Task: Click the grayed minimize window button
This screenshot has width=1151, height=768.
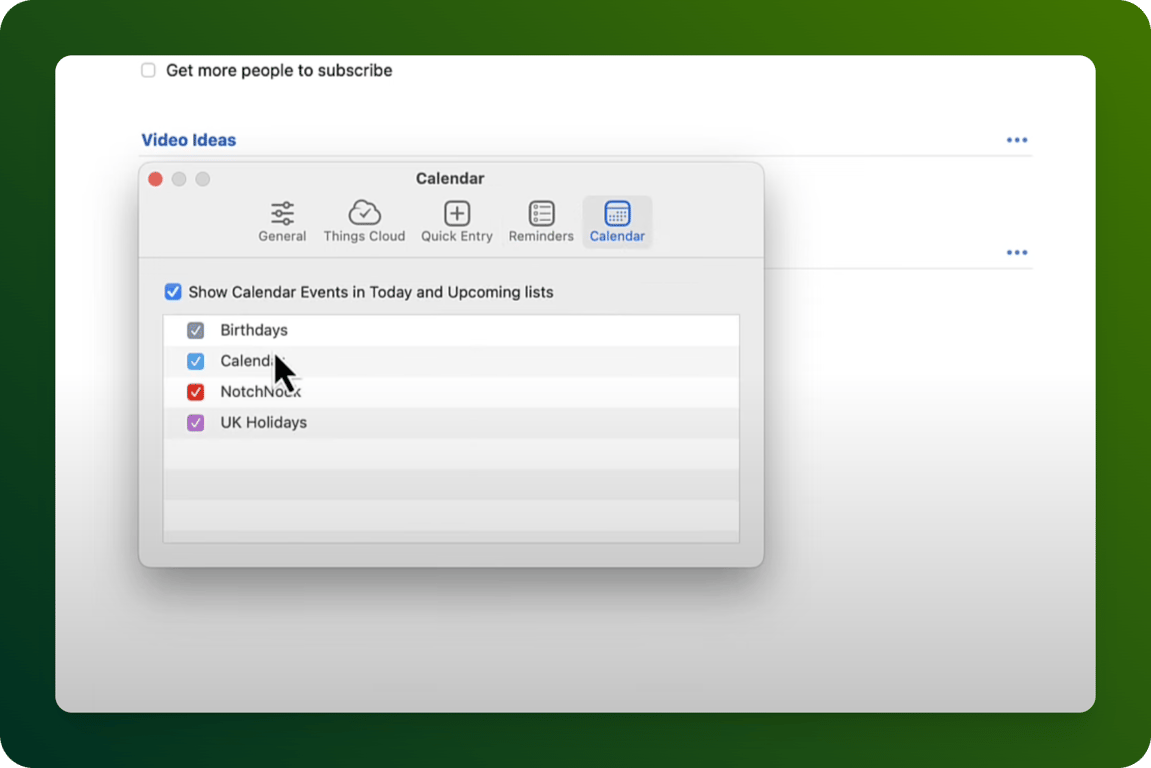Action: tap(179, 178)
